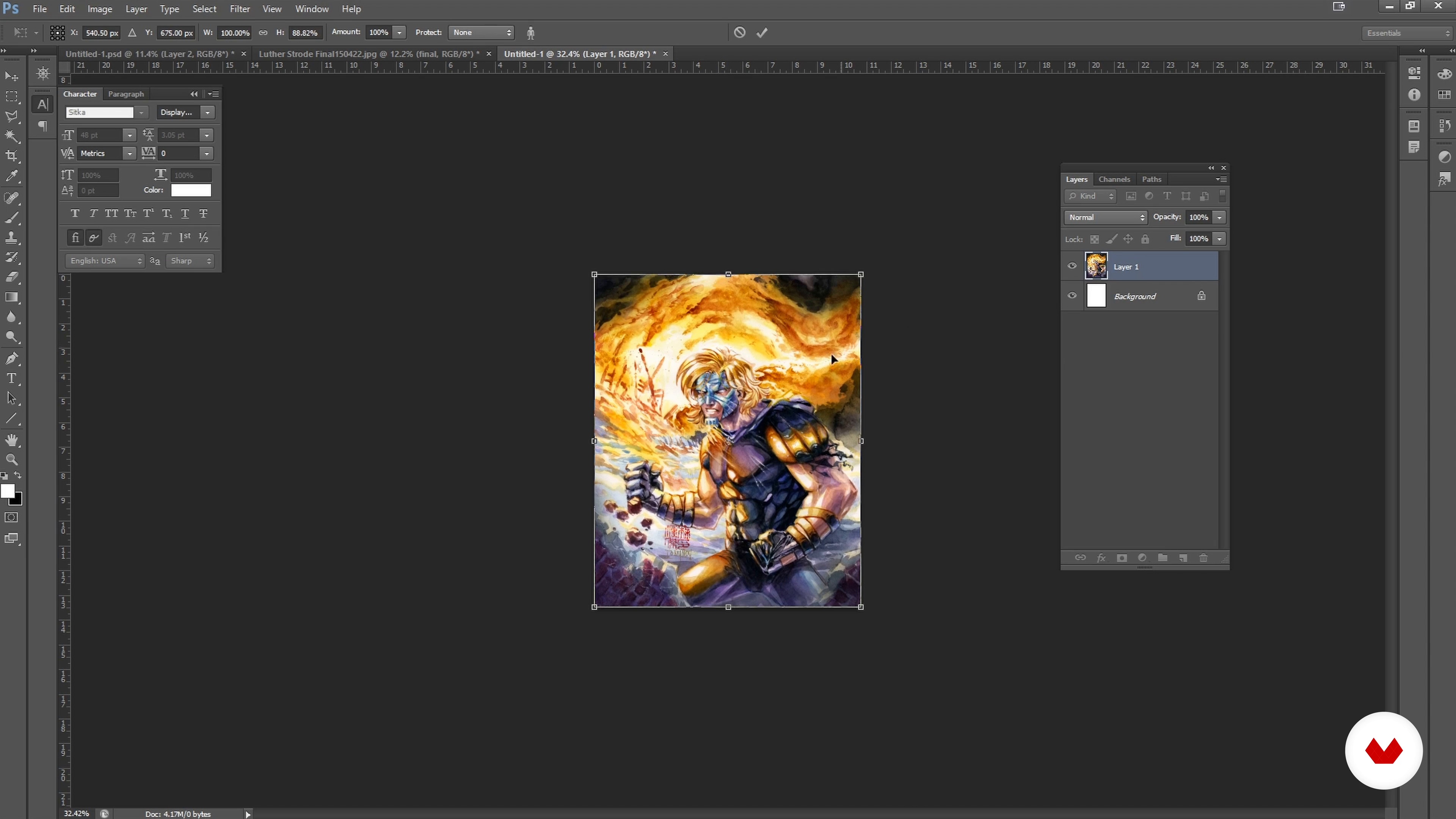Screen dimensions: 1456x819
Task: Create new adjustment layer button
Action: tap(1142, 558)
